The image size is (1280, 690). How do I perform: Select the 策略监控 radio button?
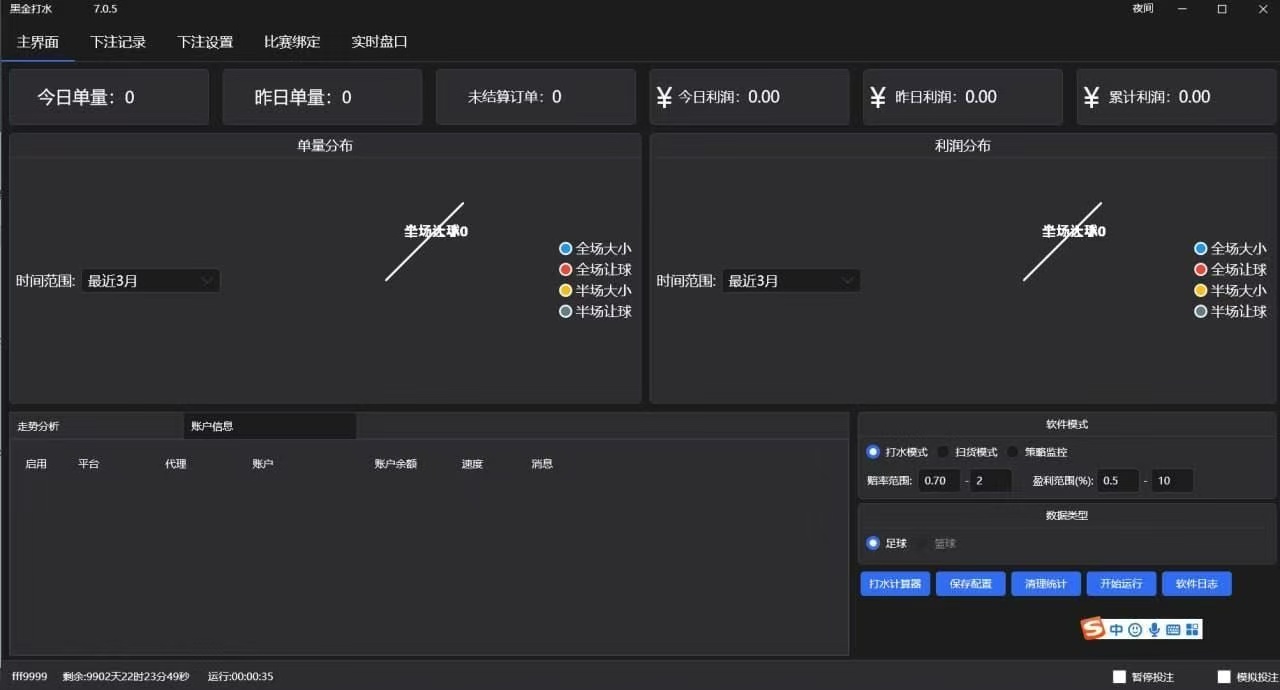(1013, 452)
